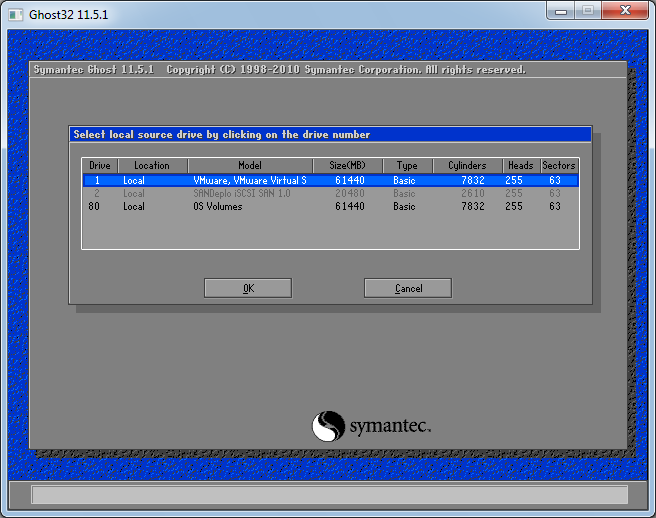Click the Local location in the VMware row
The height and width of the screenshot is (518, 656).
[133, 180]
